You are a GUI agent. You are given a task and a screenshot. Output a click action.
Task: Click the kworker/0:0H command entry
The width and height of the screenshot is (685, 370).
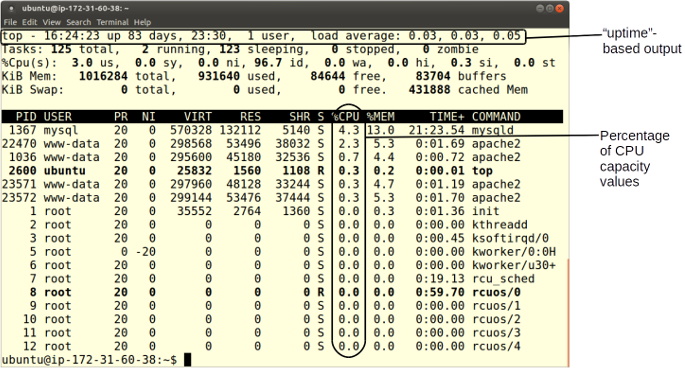click(514, 252)
